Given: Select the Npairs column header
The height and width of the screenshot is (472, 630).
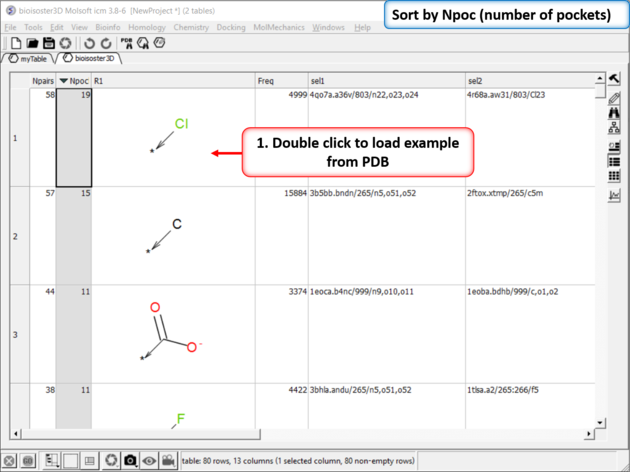Looking at the screenshot, I should pyautogui.click(x=42, y=80).
